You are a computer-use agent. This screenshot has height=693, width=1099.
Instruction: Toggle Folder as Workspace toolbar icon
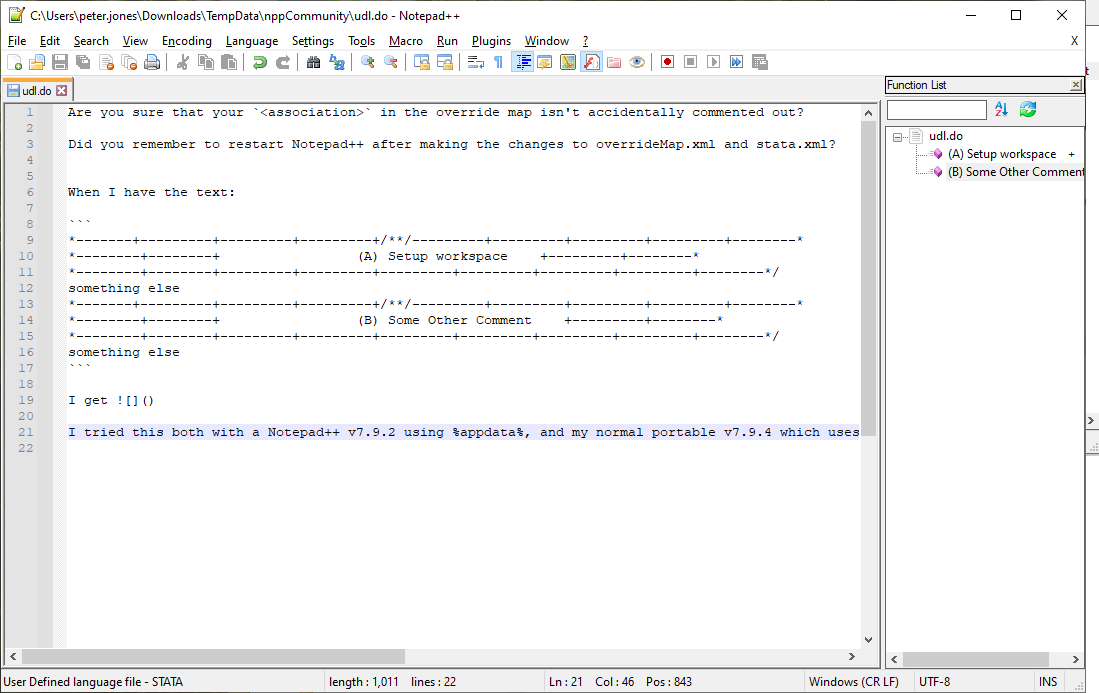[614, 62]
